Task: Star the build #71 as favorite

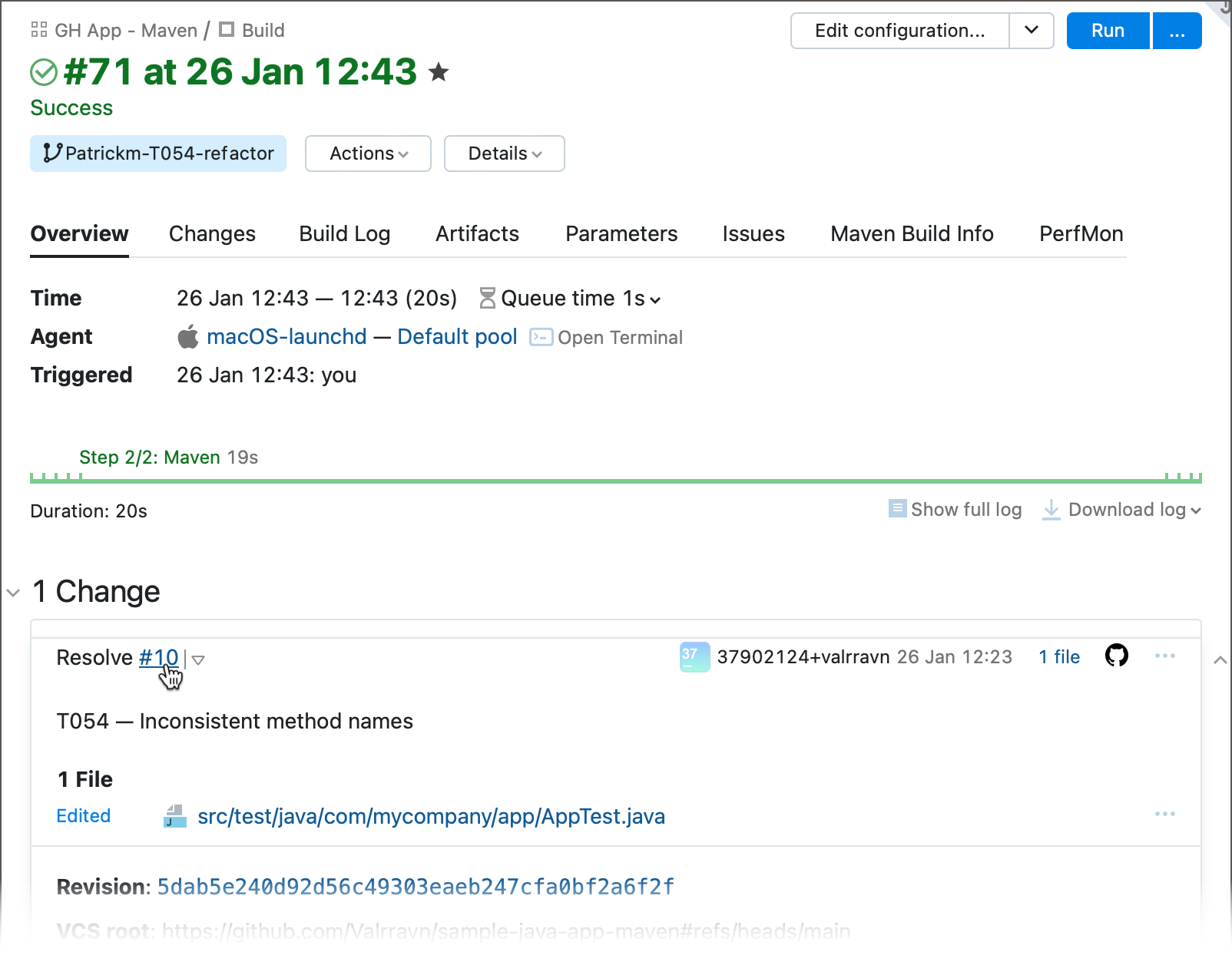Action: 439,72
